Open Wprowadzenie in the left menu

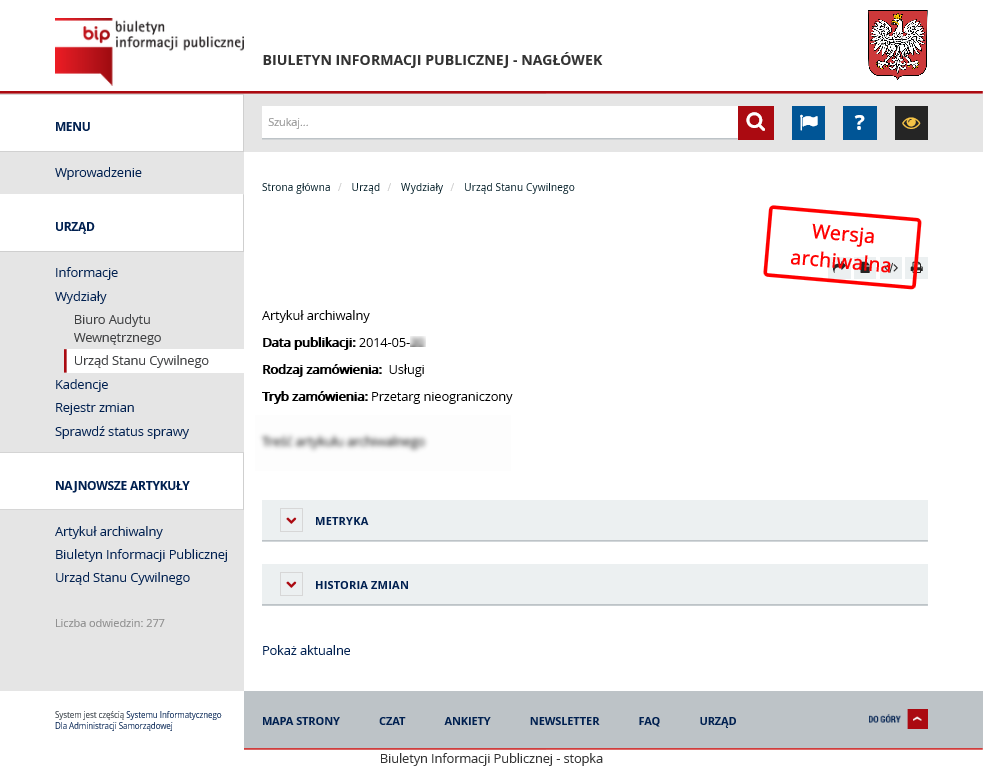tap(98, 172)
